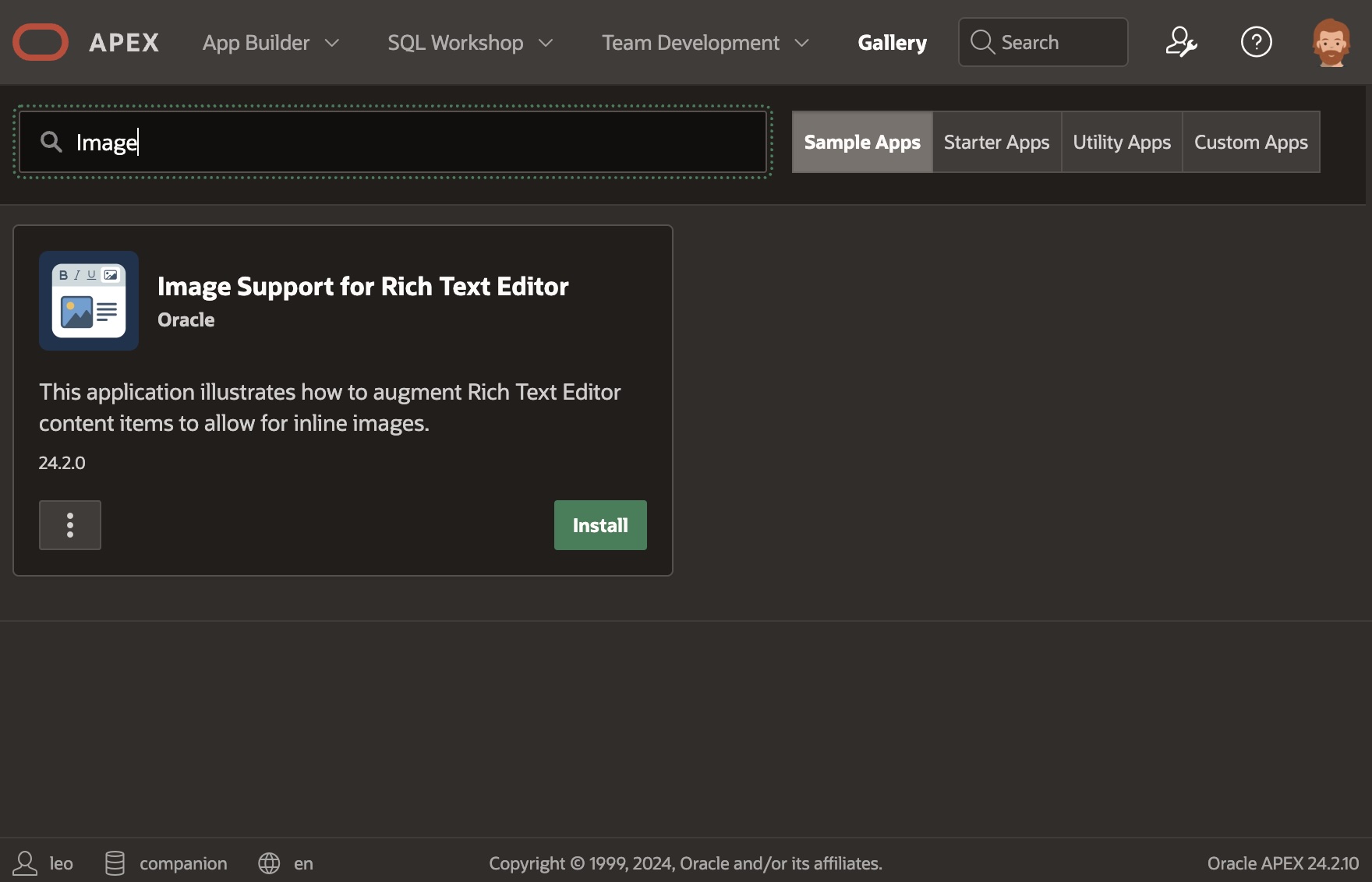The height and width of the screenshot is (882, 1372).
Task: Click the app description starting "This application illustrates"
Action: coord(330,407)
